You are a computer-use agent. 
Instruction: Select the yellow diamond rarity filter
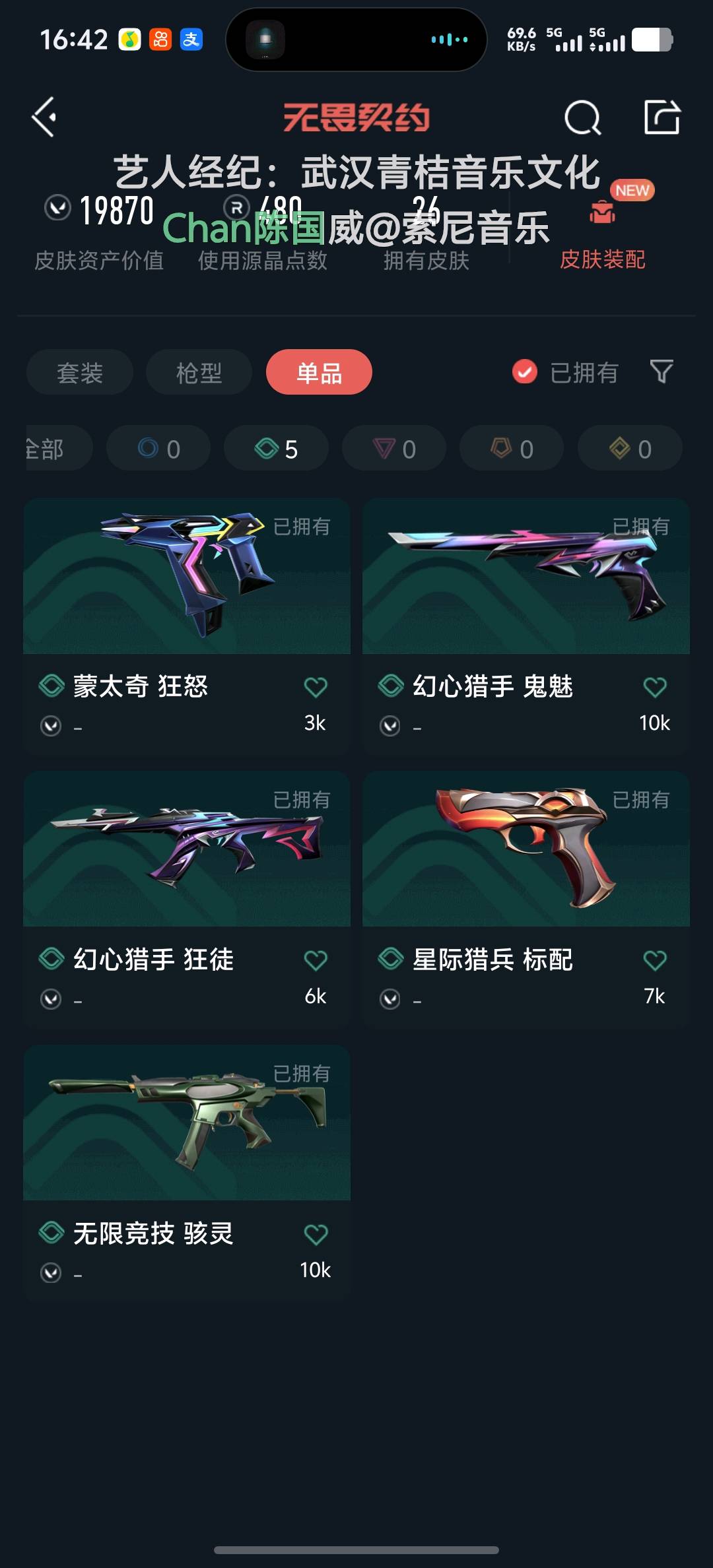tap(630, 448)
